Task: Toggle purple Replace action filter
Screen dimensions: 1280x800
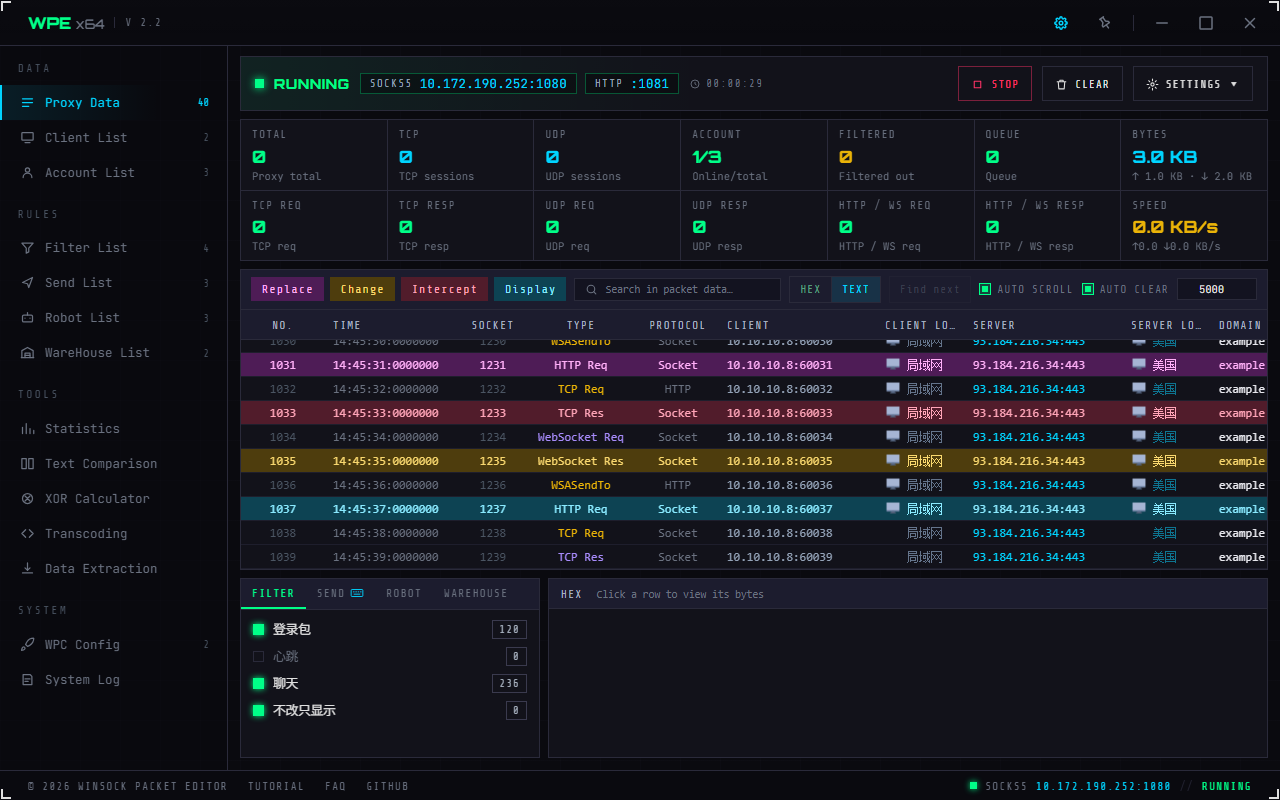Action: point(287,289)
